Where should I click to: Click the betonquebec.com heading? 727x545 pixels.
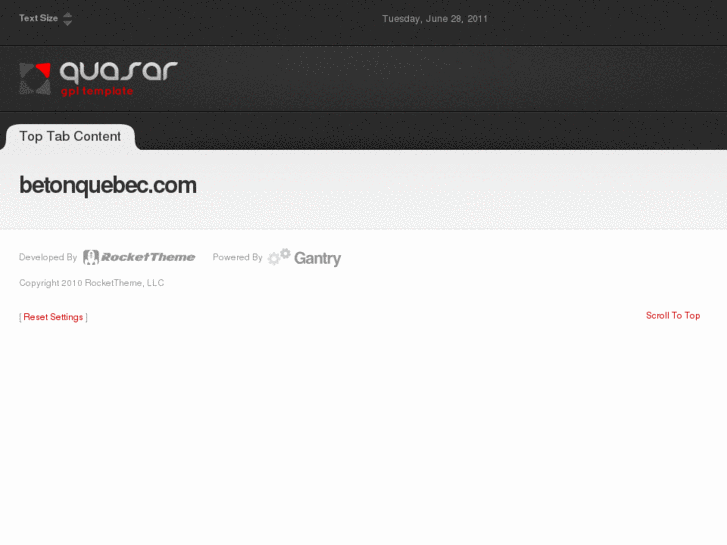pos(108,186)
